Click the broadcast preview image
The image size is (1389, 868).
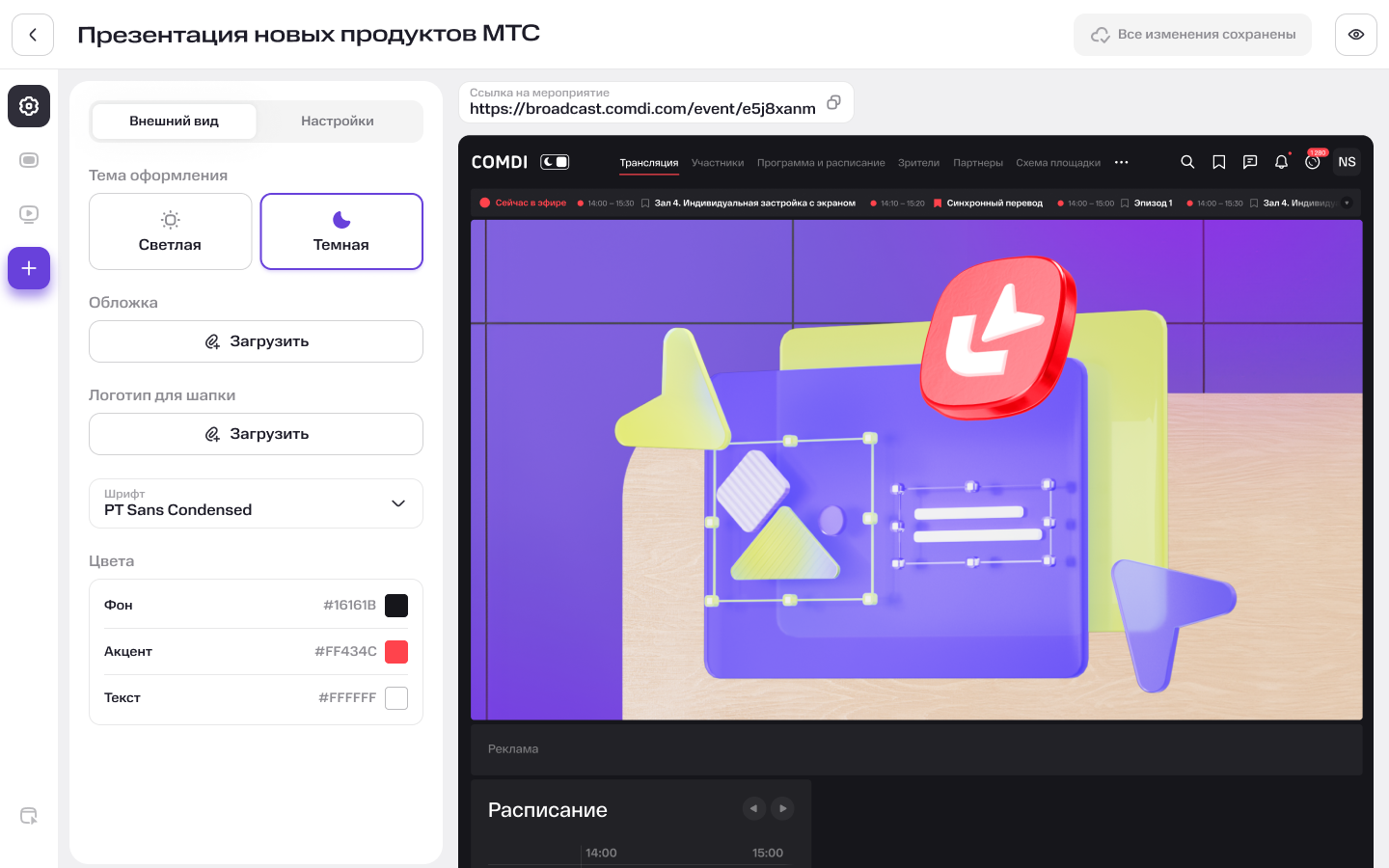(x=916, y=470)
